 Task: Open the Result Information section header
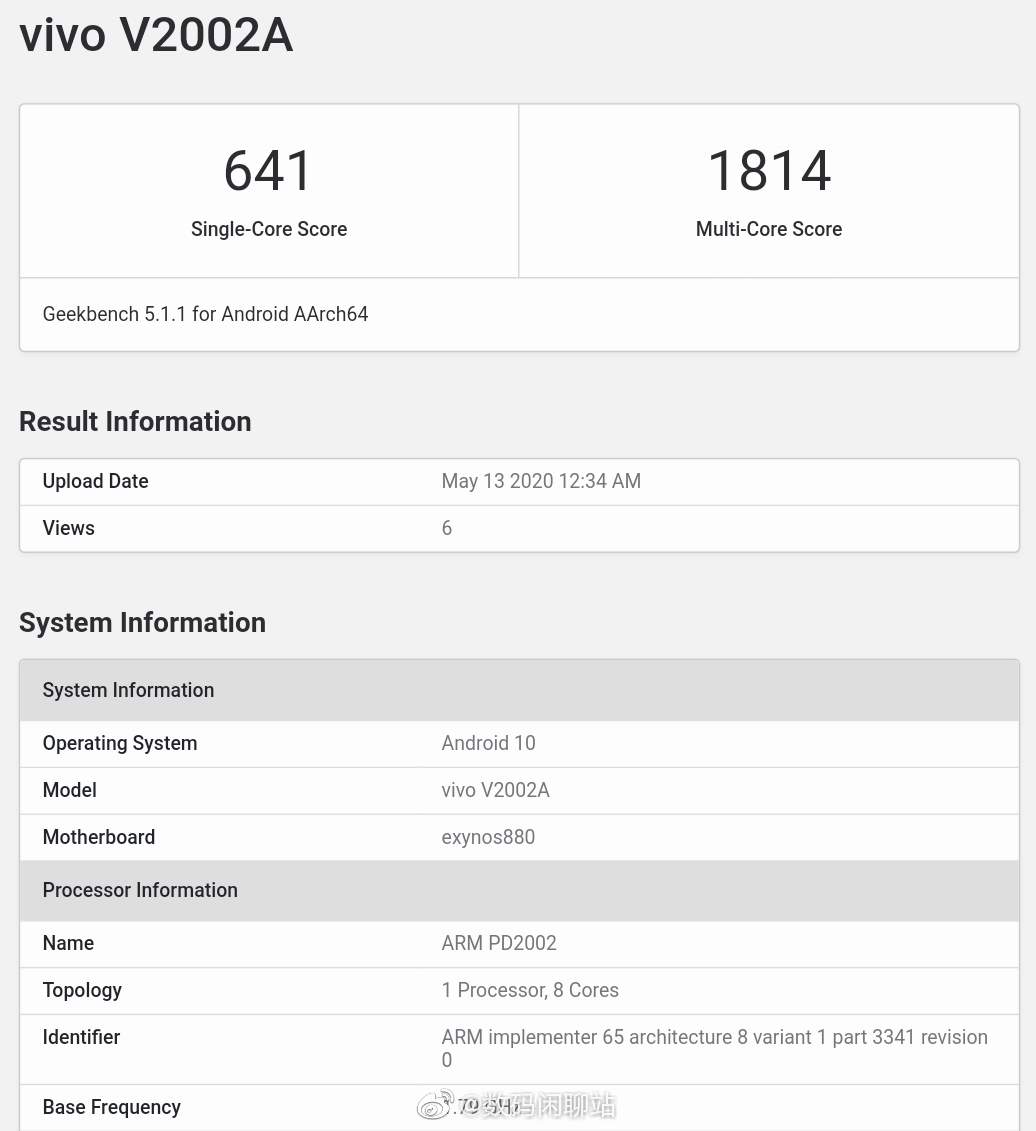pos(135,421)
